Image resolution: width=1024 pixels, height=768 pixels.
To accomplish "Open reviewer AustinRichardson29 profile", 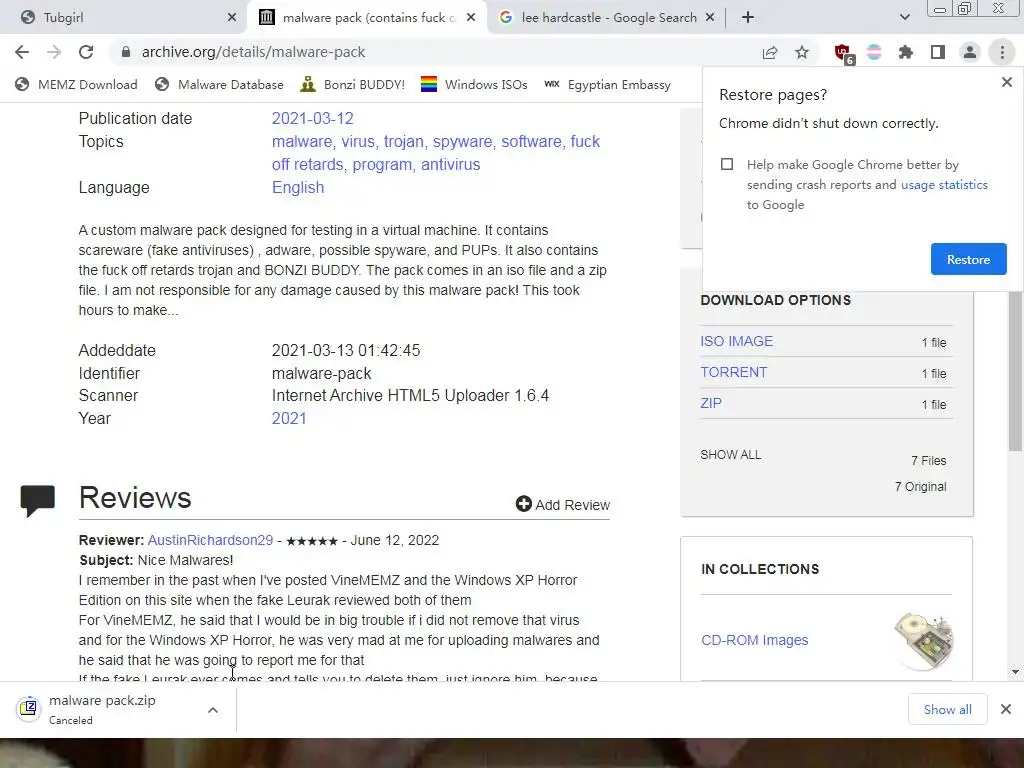I will click(x=210, y=540).
